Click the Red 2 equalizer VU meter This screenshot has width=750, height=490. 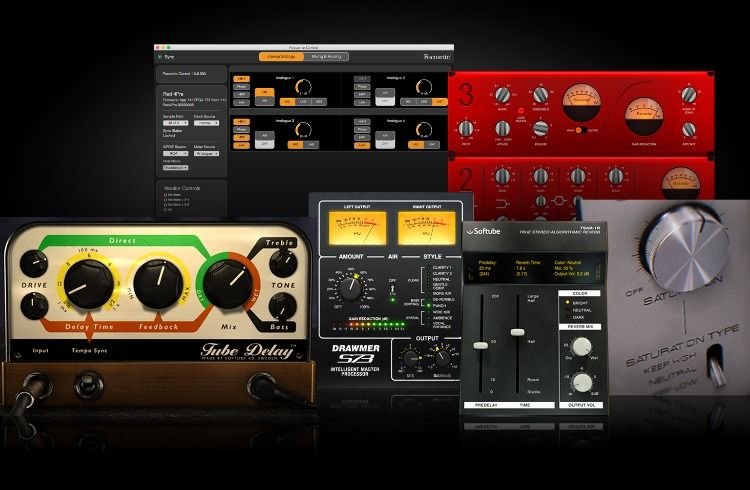pyautogui.click(x=681, y=183)
